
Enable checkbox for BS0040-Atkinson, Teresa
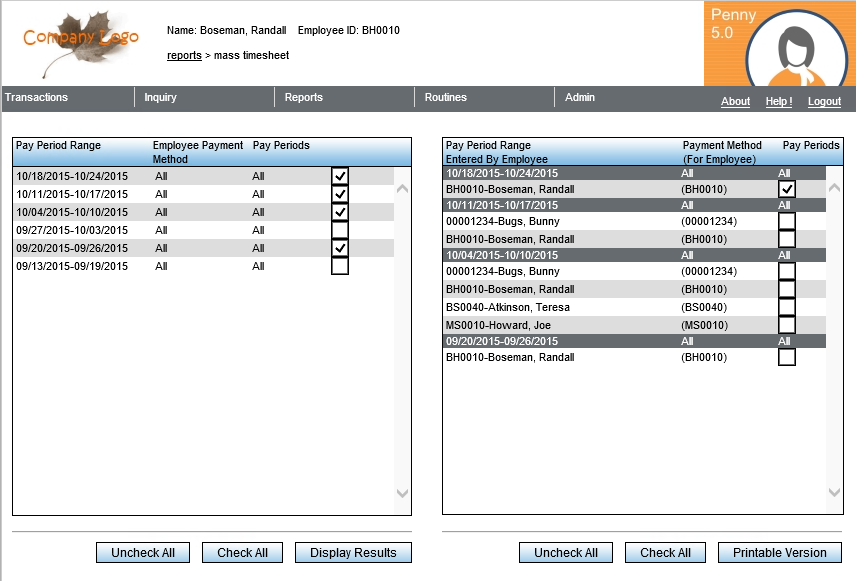tap(787, 307)
